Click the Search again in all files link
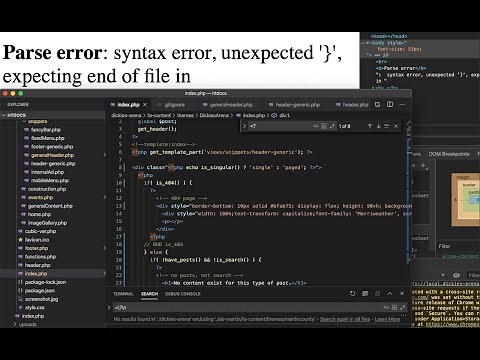The image size is (480, 360). point(345,319)
